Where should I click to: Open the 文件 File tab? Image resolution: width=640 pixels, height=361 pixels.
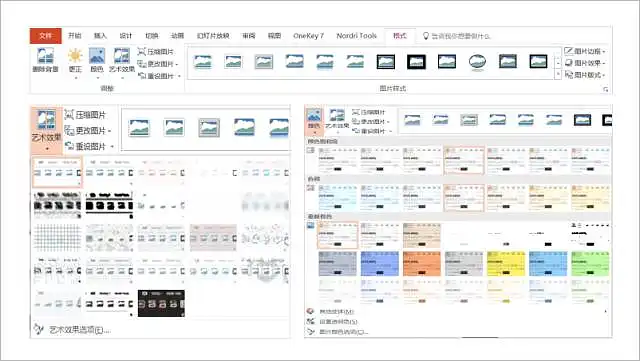coord(46,36)
